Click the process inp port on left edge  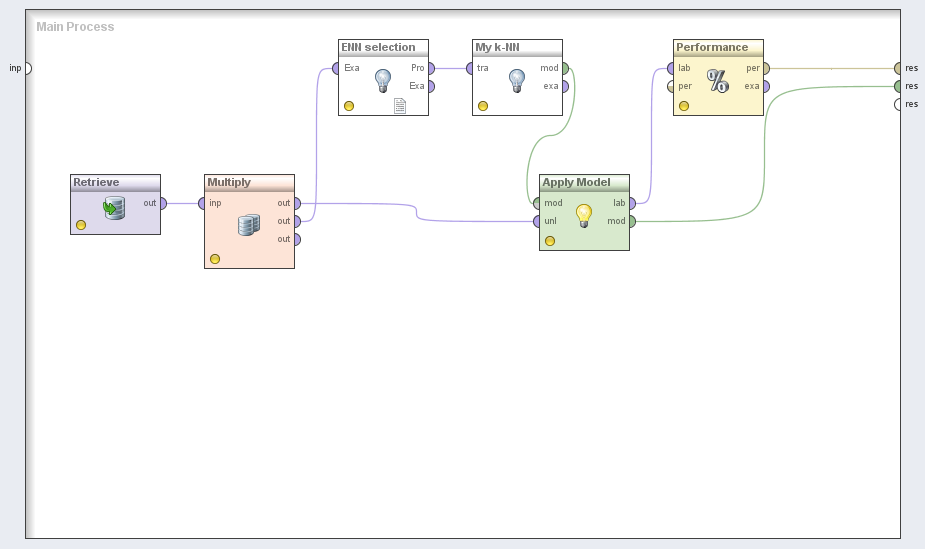(x=27, y=68)
